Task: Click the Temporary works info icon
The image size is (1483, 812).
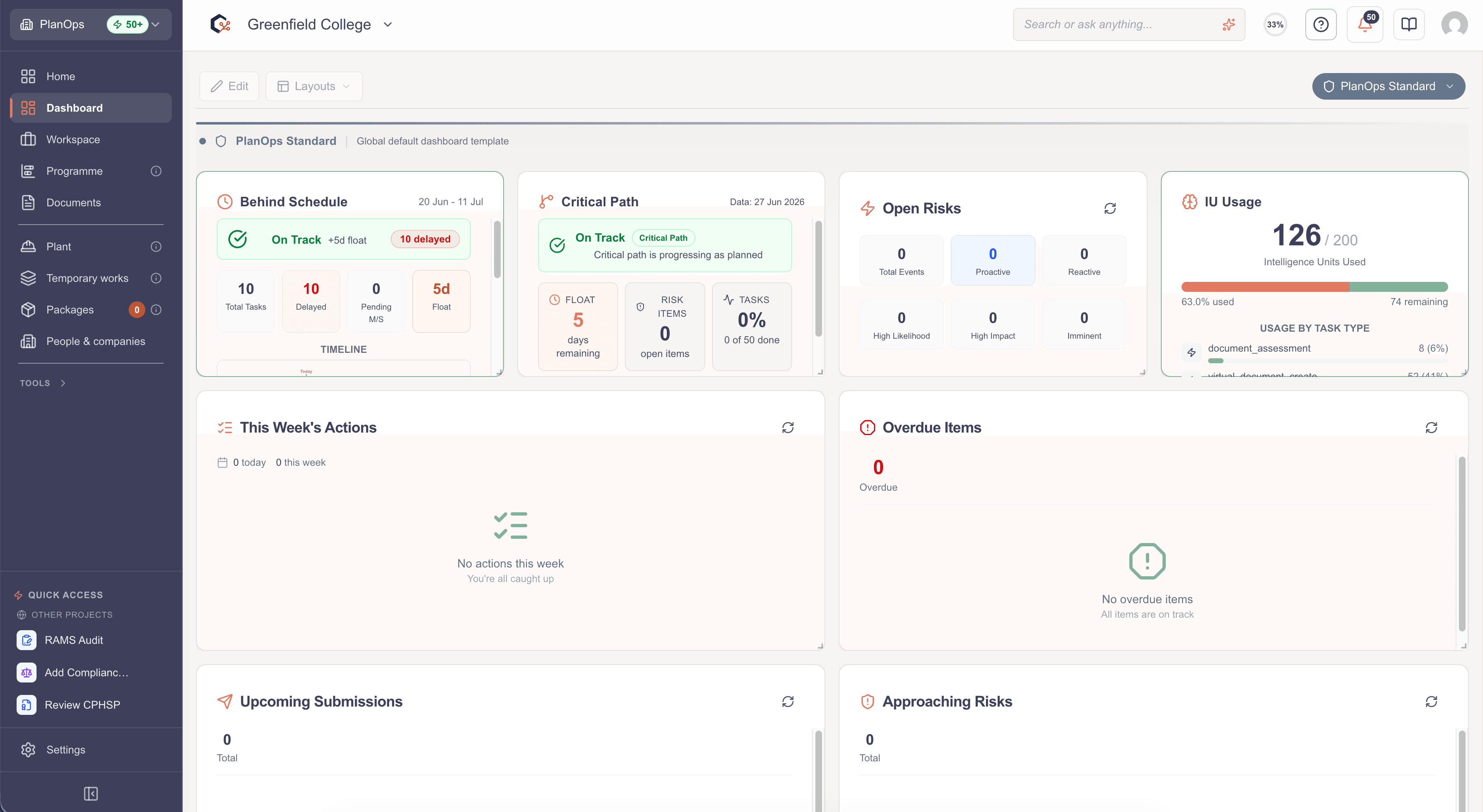Action: [x=156, y=278]
